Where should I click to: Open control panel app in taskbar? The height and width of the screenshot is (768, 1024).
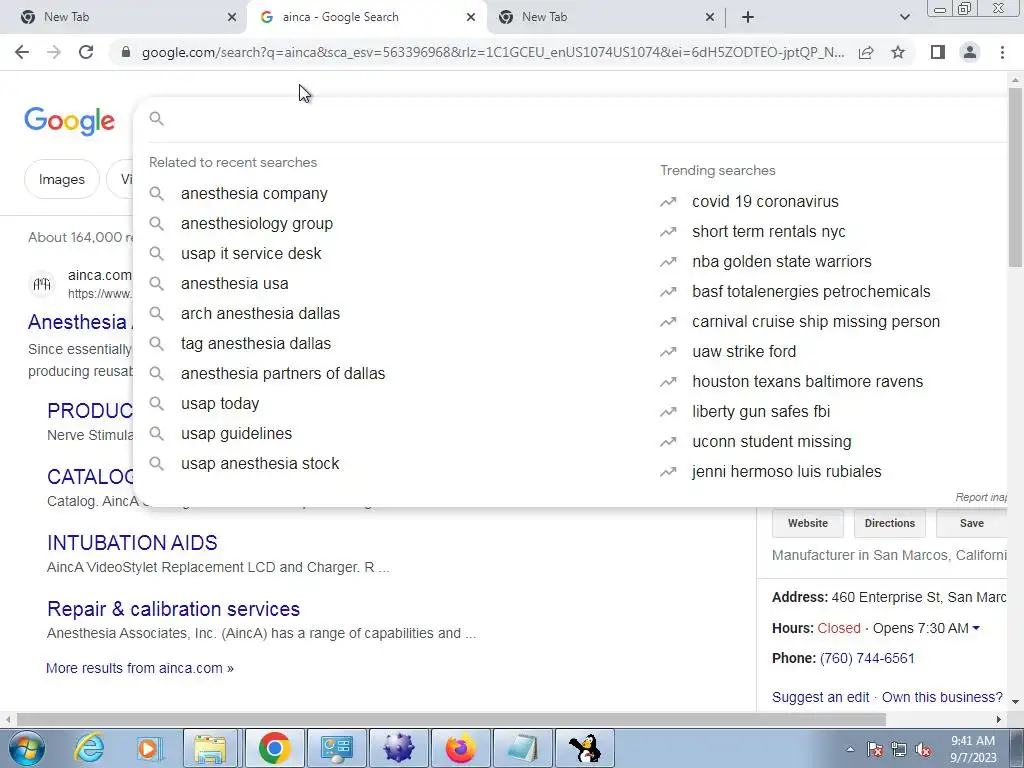336,748
